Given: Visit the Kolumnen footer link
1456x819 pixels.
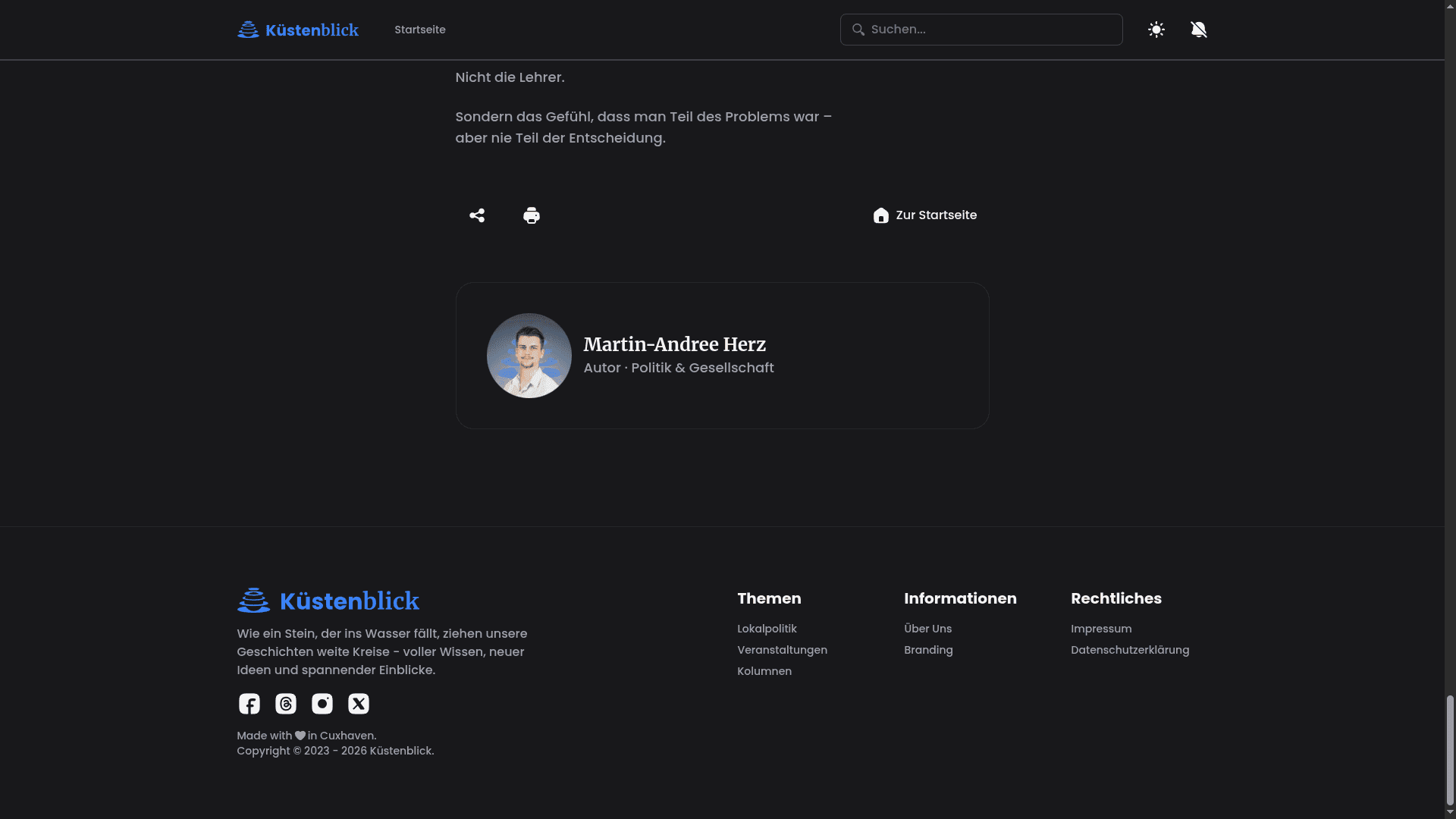Looking at the screenshot, I should click(764, 671).
